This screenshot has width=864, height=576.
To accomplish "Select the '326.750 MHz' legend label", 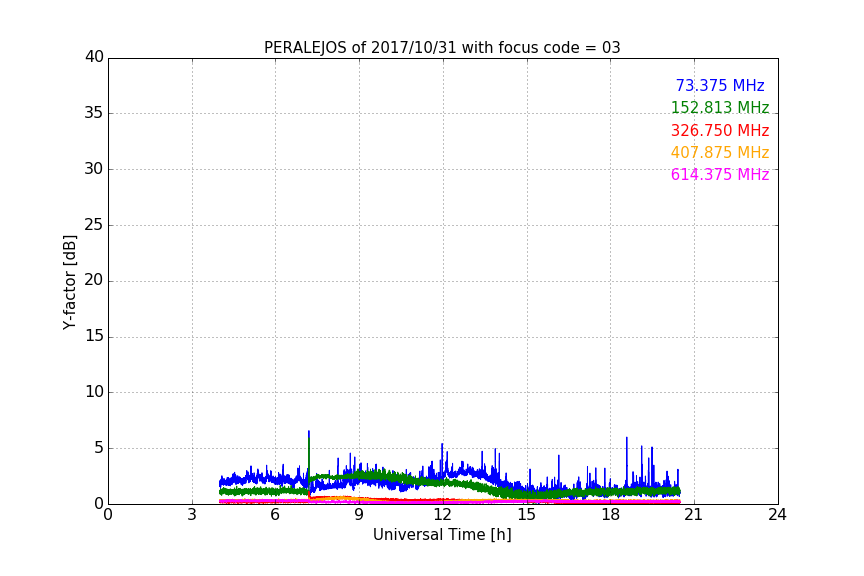I will (720, 131).
